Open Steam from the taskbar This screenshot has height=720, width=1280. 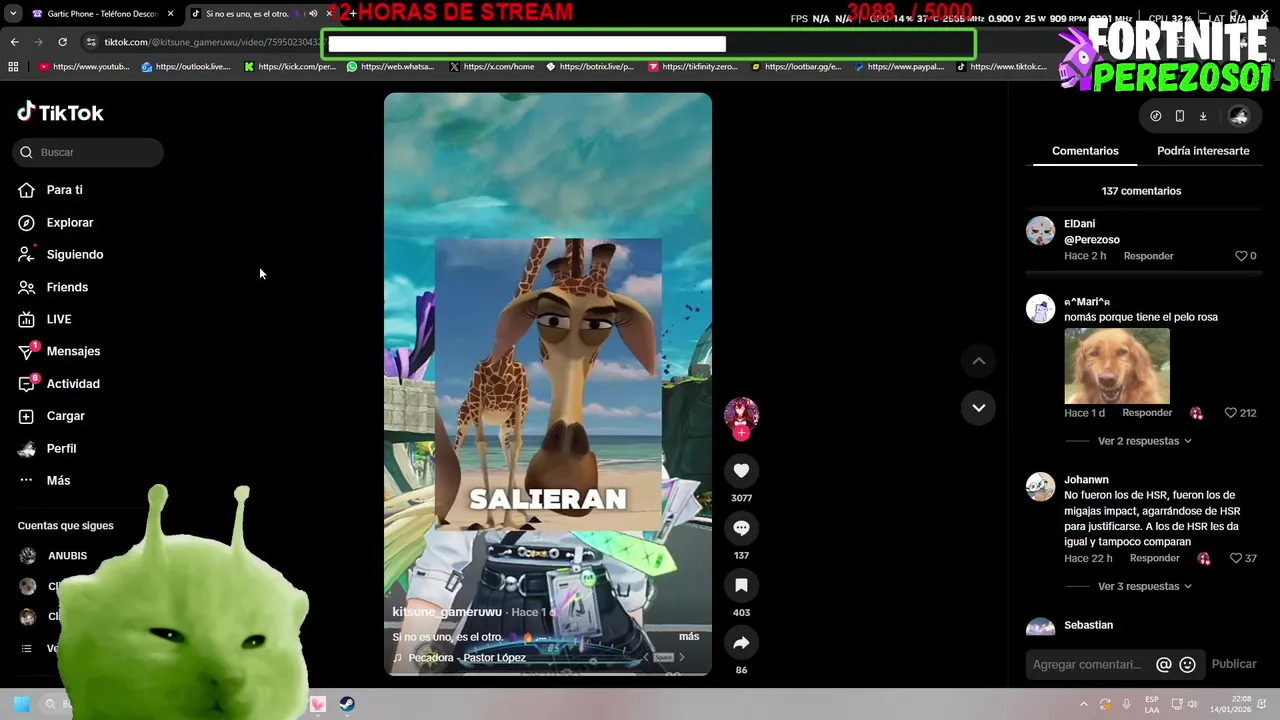[347, 704]
